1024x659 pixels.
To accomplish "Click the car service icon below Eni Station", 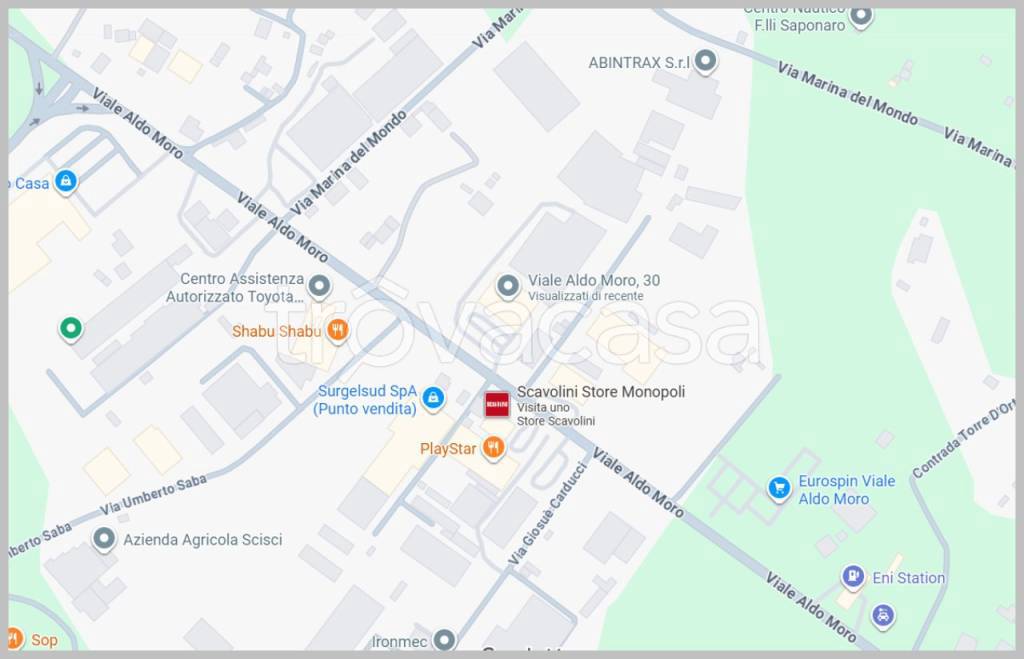I will pos(883,615).
